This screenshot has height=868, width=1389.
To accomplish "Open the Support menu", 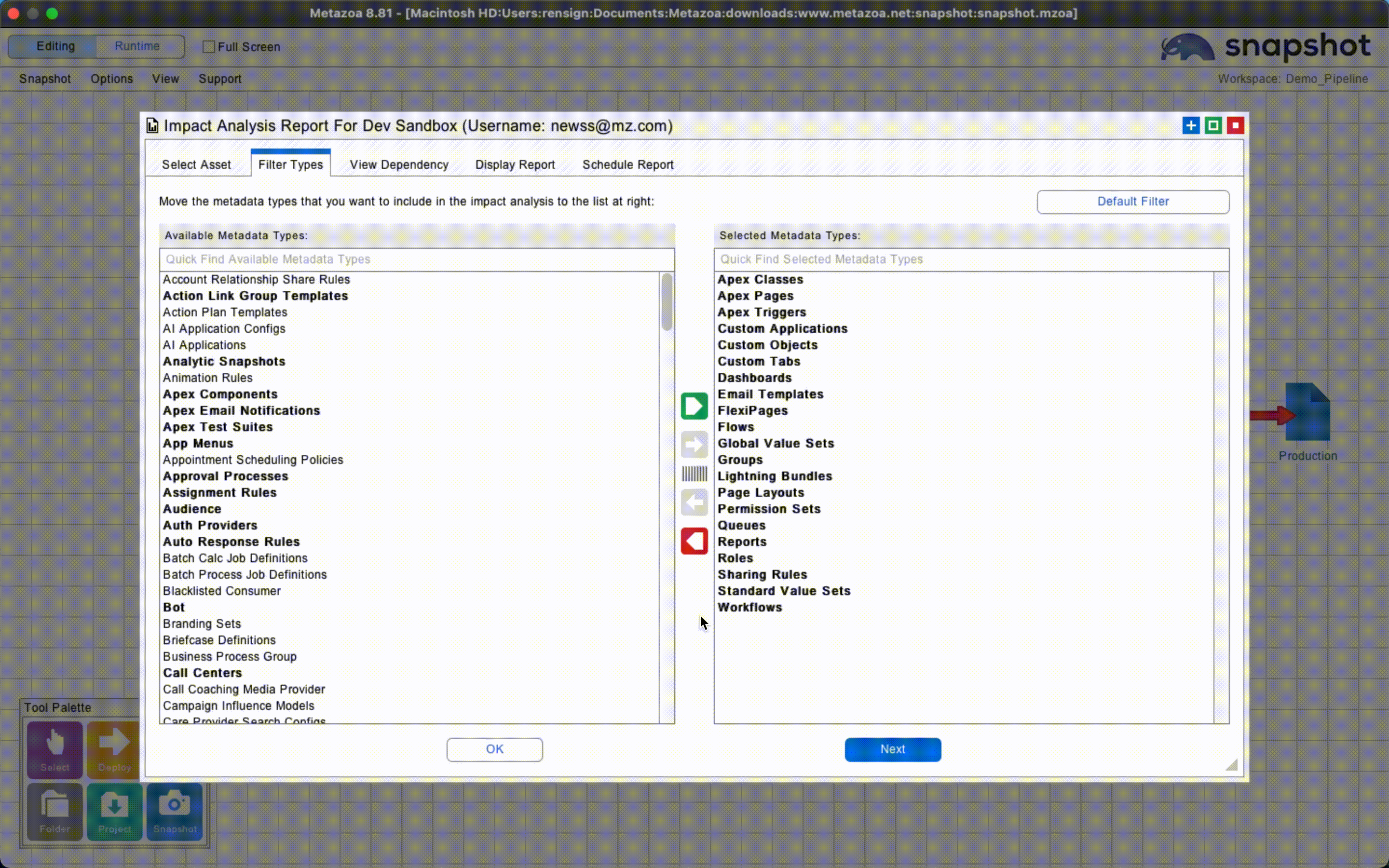I will click(x=220, y=79).
